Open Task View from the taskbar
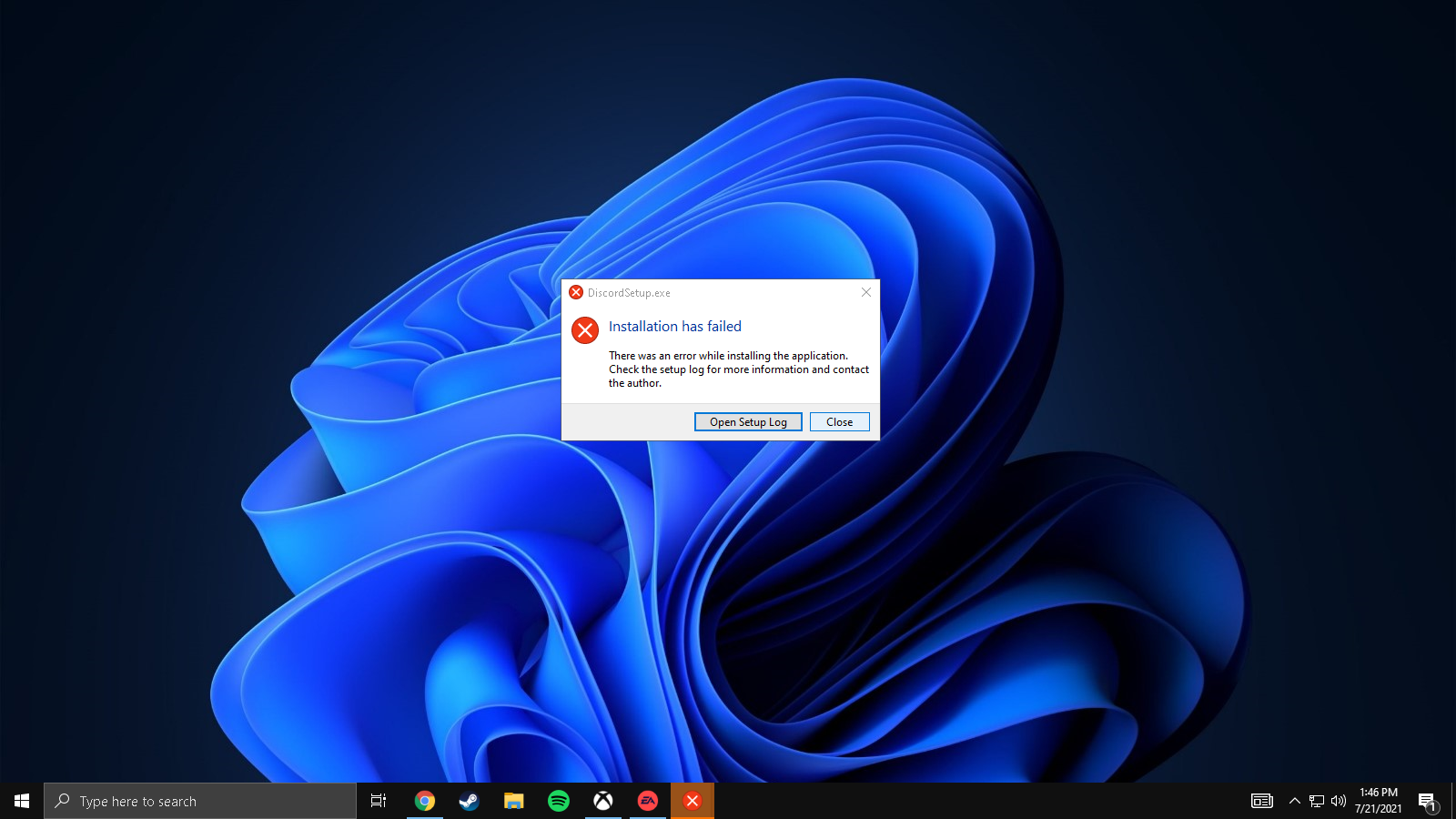This screenshot has height=819, width=1456. pyautogui.click(x=379, y=801)
